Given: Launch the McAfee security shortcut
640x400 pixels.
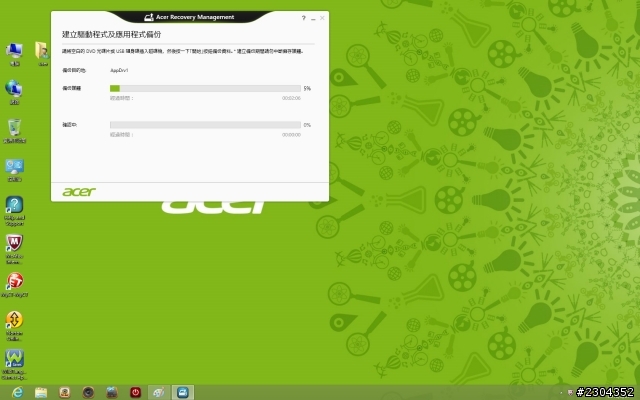Looking at the screenshot, I should pos(14,249).
